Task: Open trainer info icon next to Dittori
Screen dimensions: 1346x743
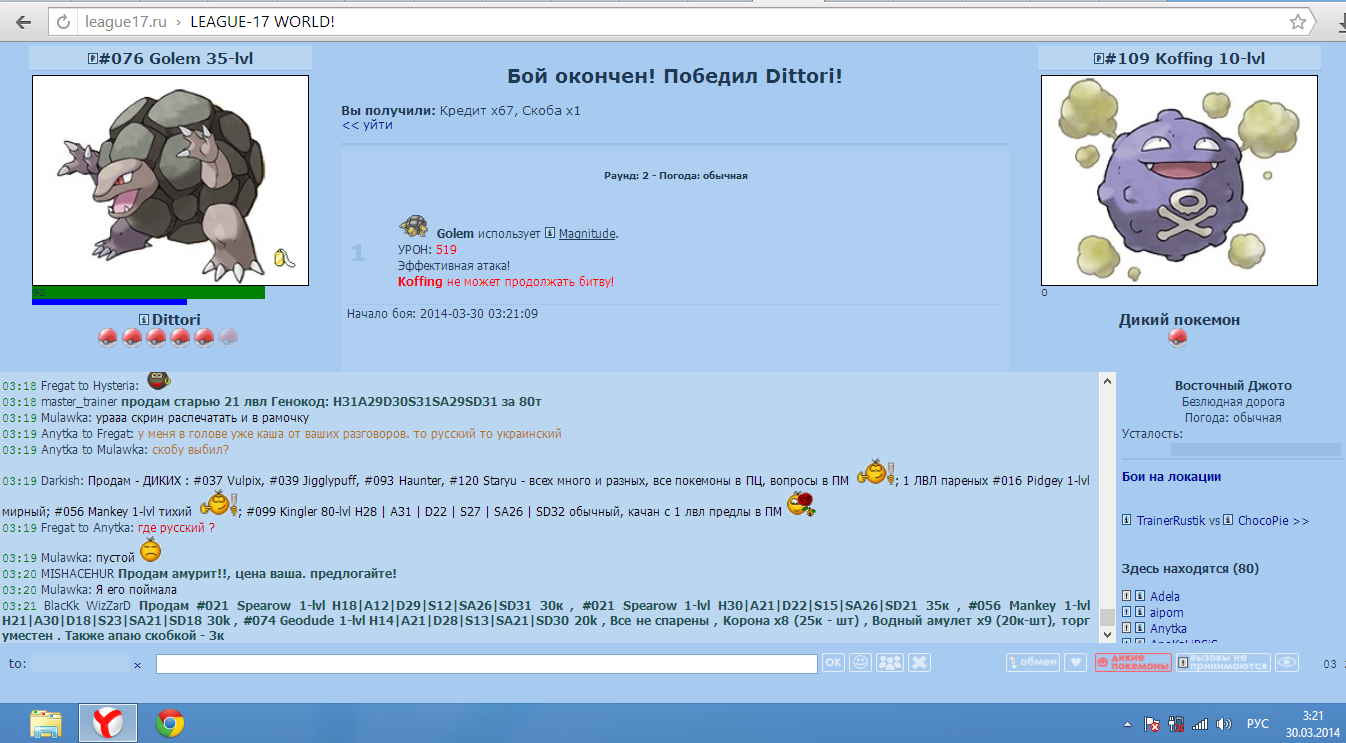Action: pyautogui.click(x=144, y=320)
